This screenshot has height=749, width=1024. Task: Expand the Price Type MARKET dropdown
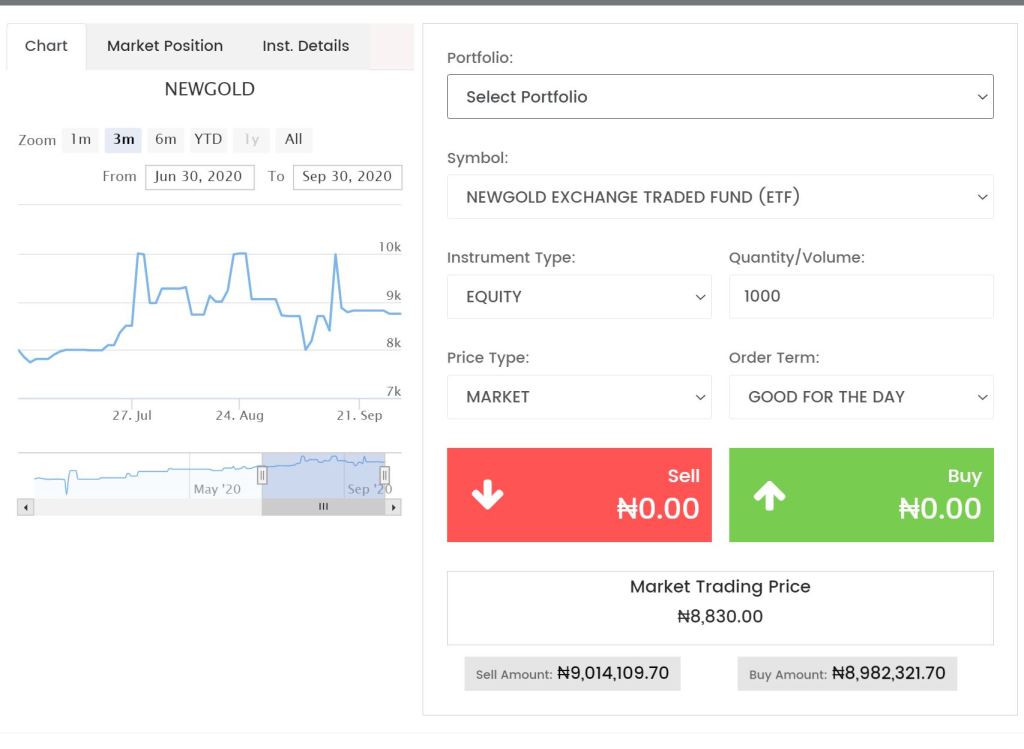point(579,397)
